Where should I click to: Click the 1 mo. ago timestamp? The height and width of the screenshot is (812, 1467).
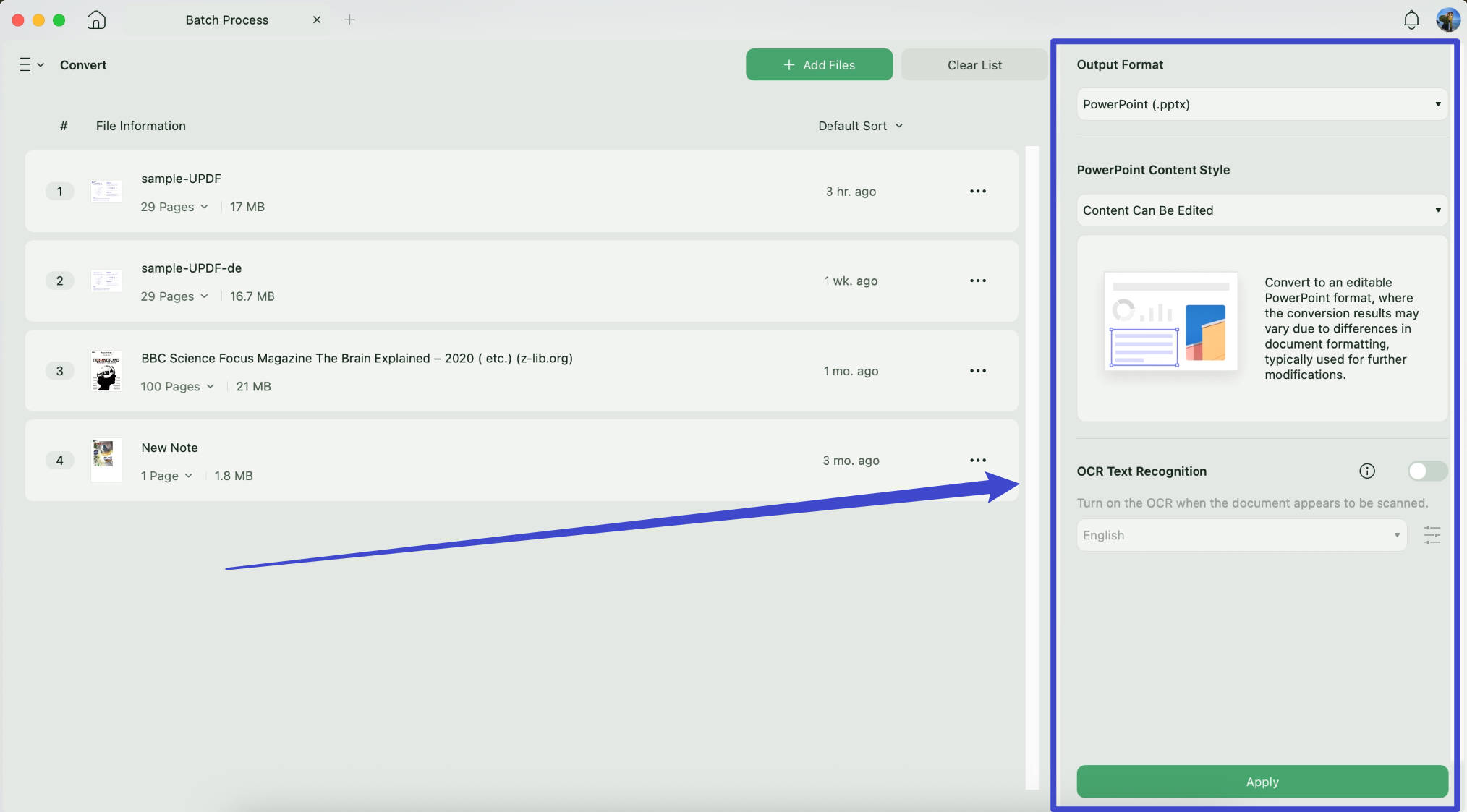851,371
